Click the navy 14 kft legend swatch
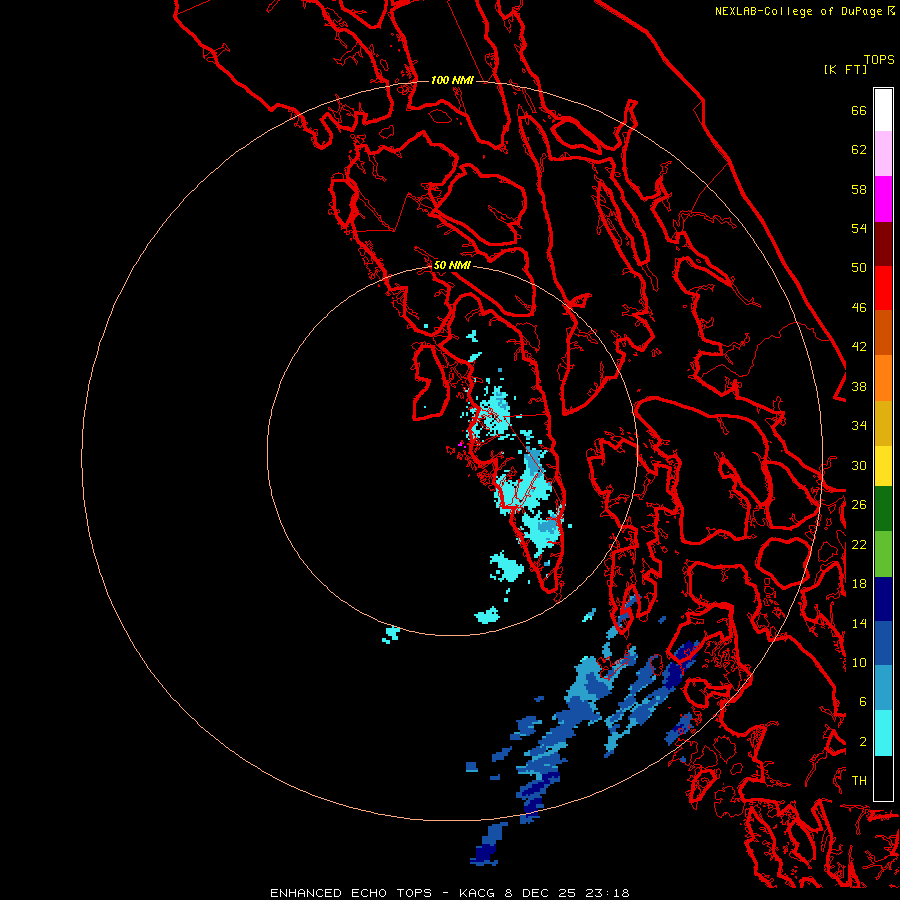Viewport: 900px width, 900px height. [883, 599]
